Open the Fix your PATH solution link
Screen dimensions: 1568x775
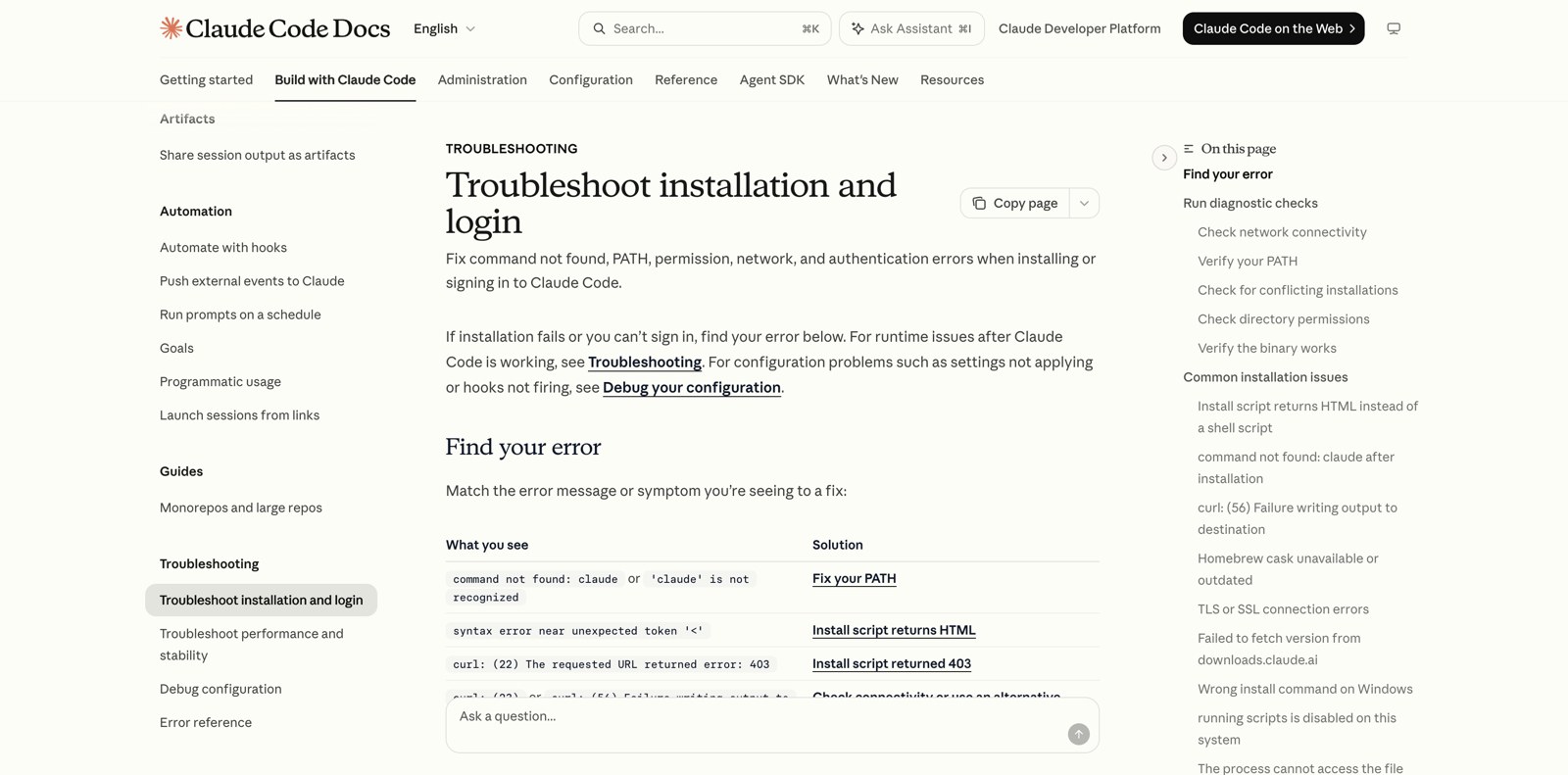854,578
